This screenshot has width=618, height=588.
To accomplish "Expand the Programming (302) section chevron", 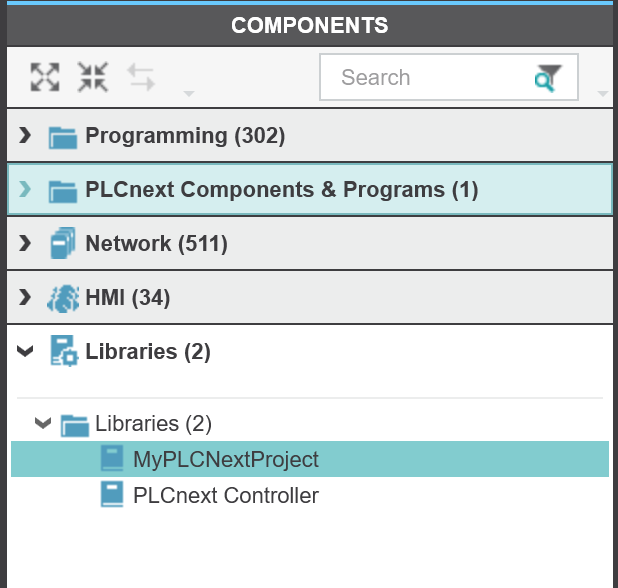I will (25, 136).
